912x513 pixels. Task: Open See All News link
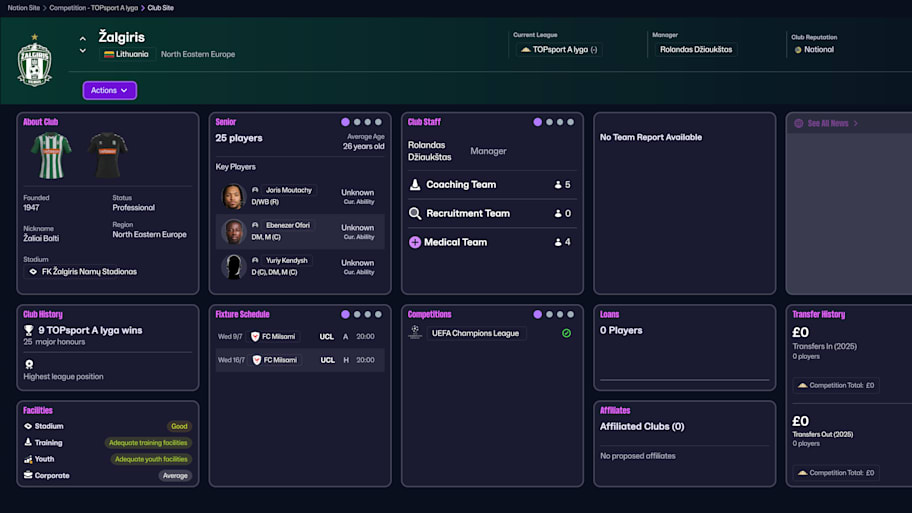pyautogui.click(x=828, y=123)
